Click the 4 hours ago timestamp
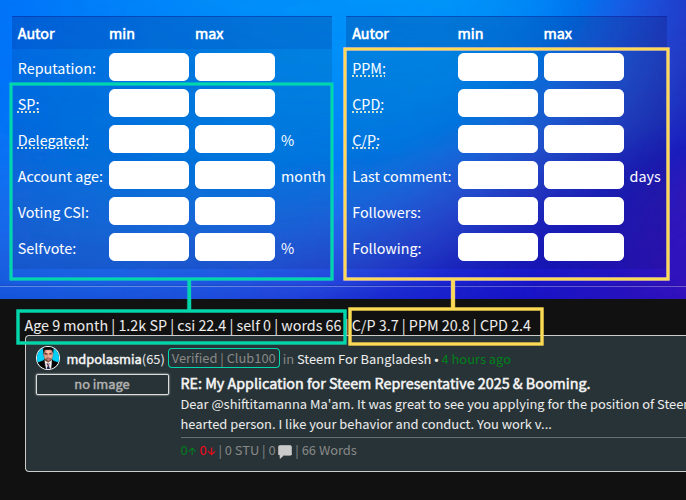Image resolution: width=686 pixels, height=500 pixels. click(476, 360)
